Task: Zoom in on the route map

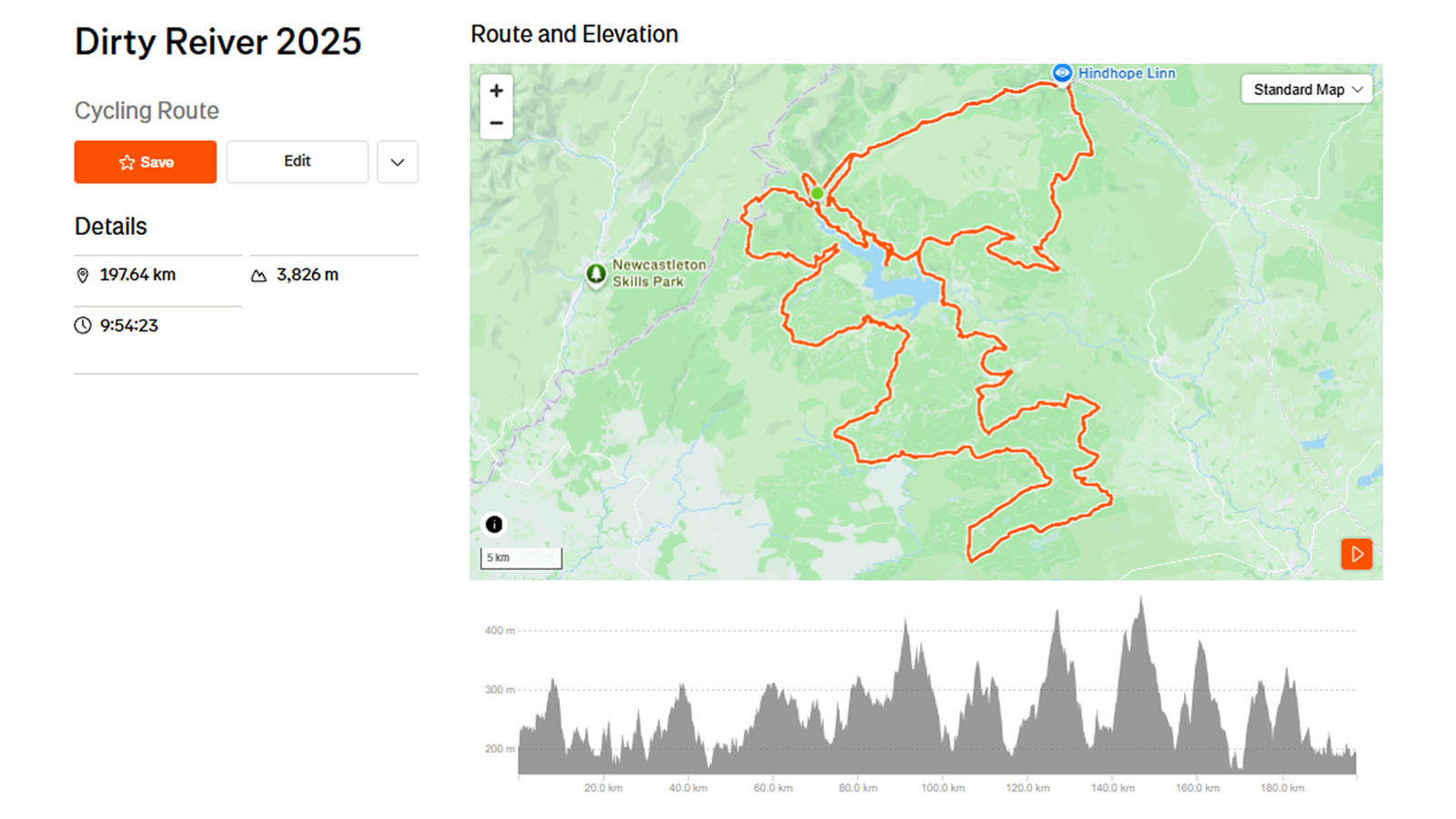Action: click(496, 91)
